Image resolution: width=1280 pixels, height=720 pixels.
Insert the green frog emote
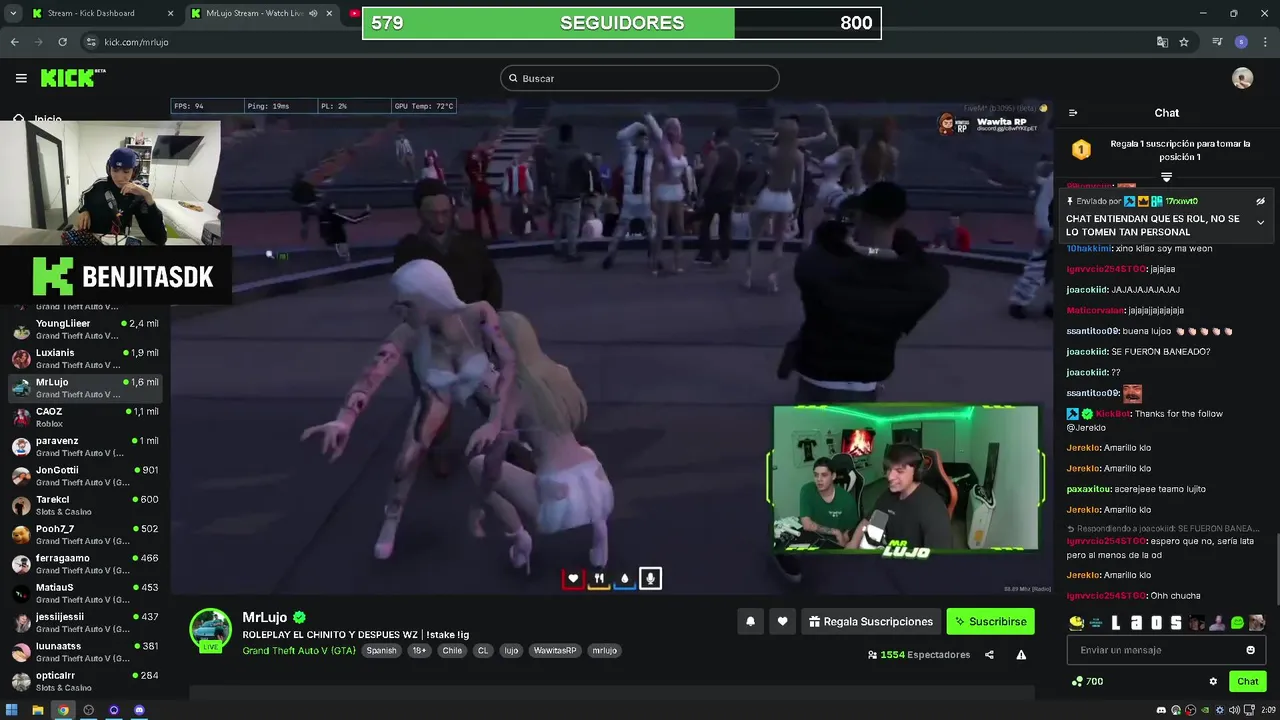coord(1237,623)
